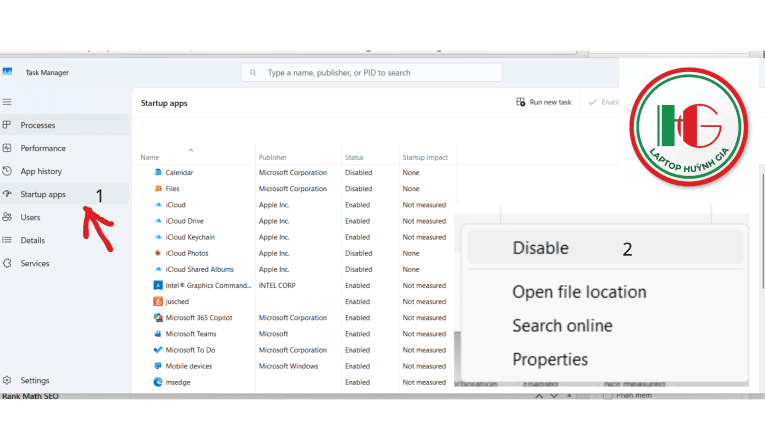Viewport: 765px width, 430px height.
Task: Click the Microsoft 365 Copilot icon
Action: (x=158, y=317)
